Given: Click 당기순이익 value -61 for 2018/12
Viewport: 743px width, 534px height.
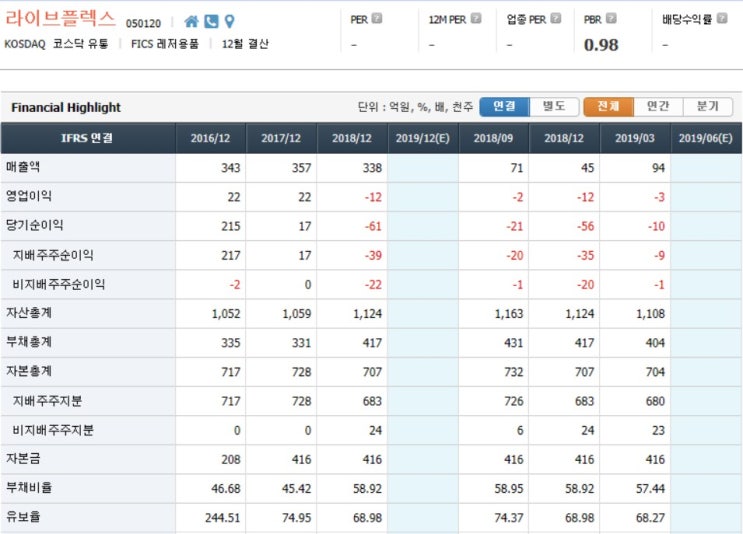Looking at the screenshot, I should [373, 226].
